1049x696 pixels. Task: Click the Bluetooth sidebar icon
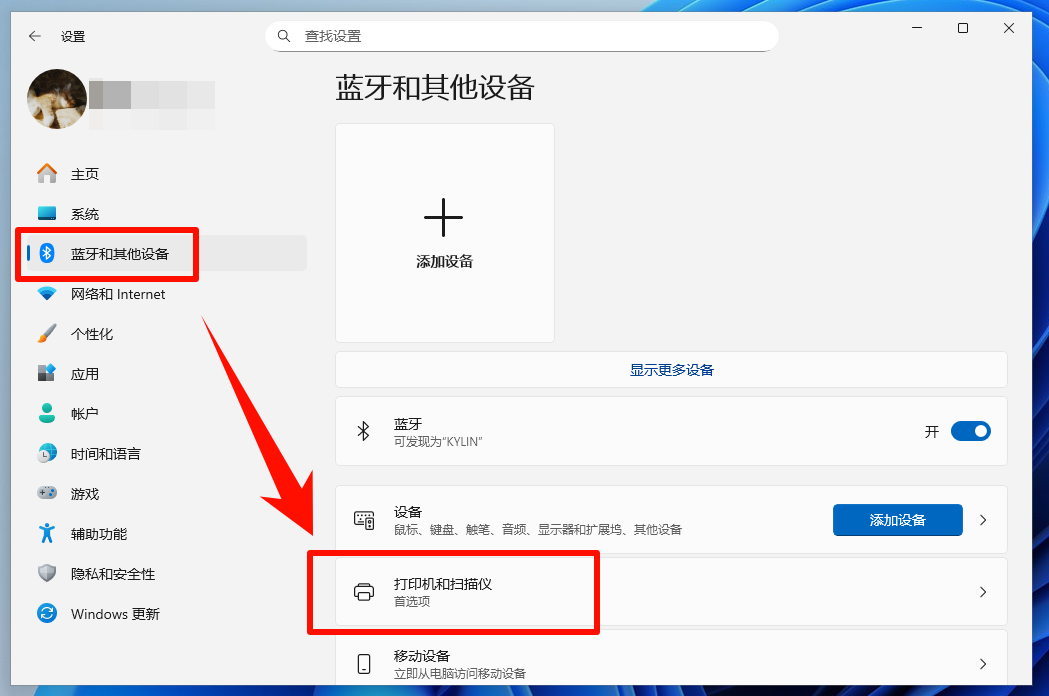(x=47, y=253)
